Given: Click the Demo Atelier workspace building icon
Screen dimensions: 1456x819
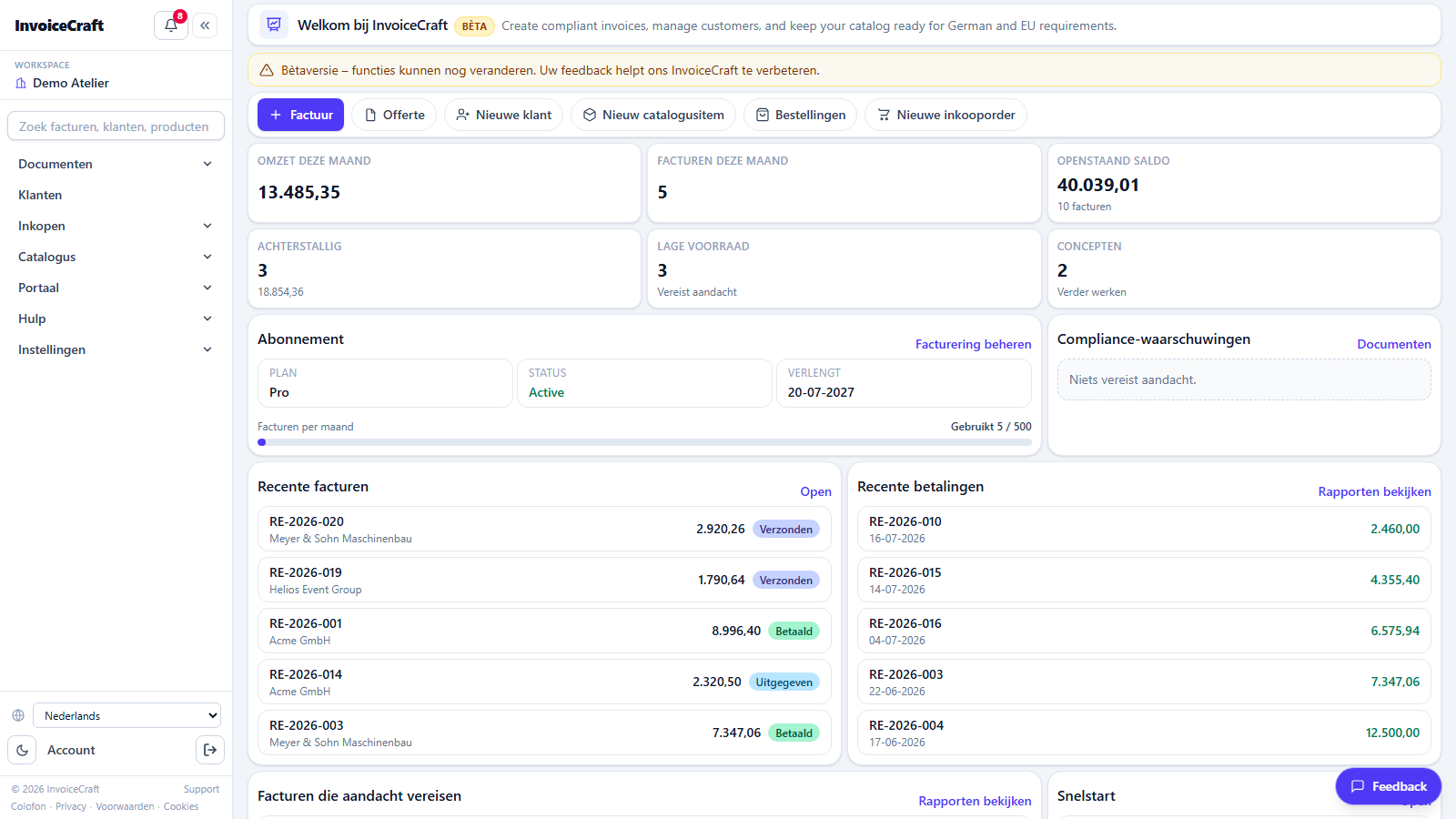Looking at the screenshot, I should (21, 83).
